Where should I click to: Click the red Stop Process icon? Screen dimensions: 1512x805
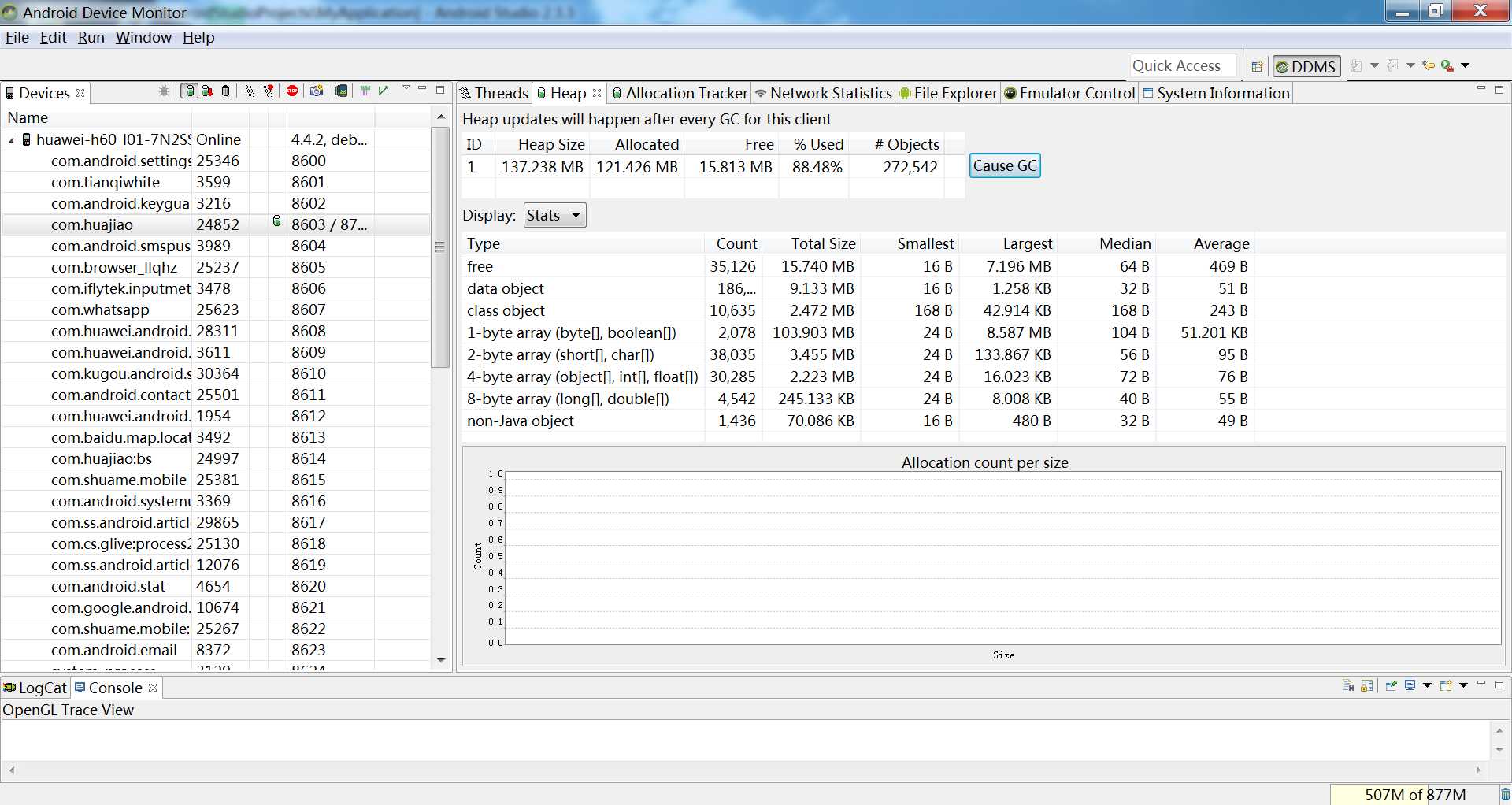click(x=292, y=91)
